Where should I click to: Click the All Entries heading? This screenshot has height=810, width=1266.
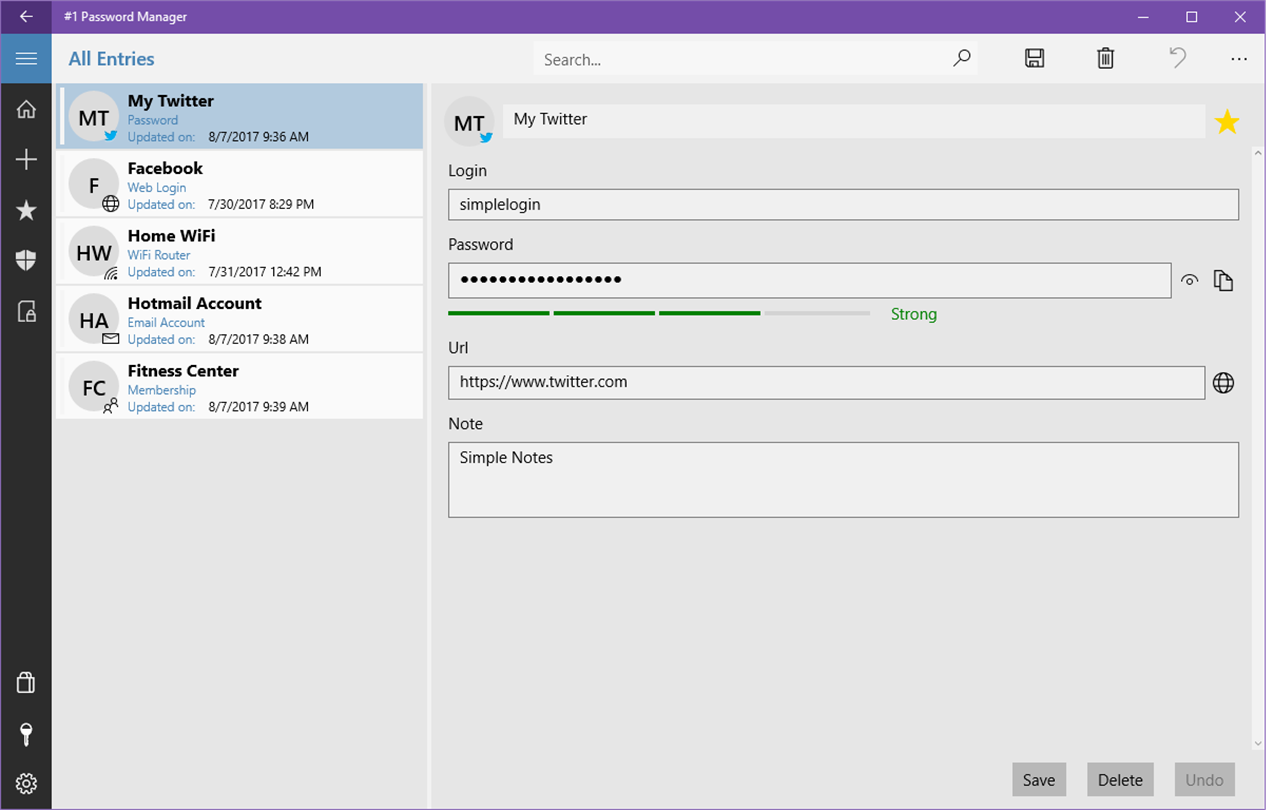click(111, 59)
